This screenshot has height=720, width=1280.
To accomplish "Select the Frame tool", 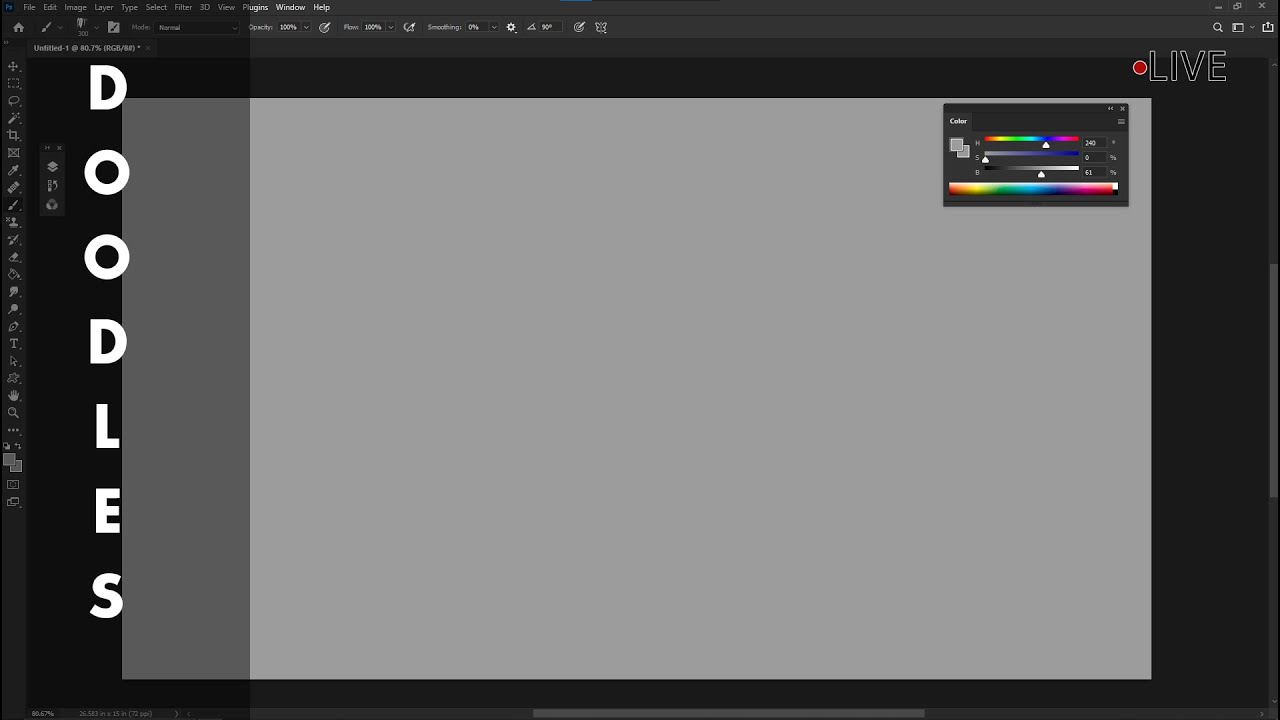I will (13, 153).
